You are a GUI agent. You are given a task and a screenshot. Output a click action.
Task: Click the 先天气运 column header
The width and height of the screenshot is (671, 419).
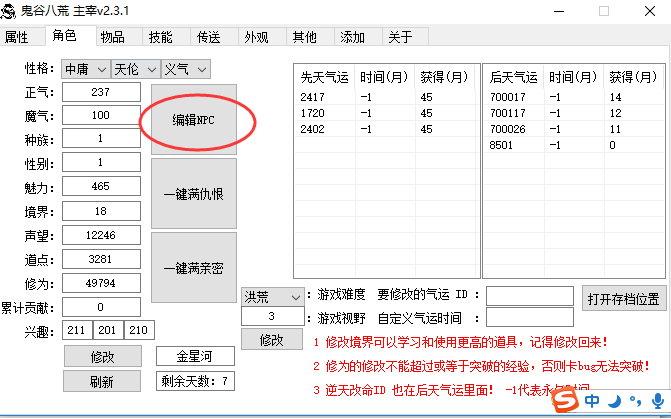click(325, 77)
